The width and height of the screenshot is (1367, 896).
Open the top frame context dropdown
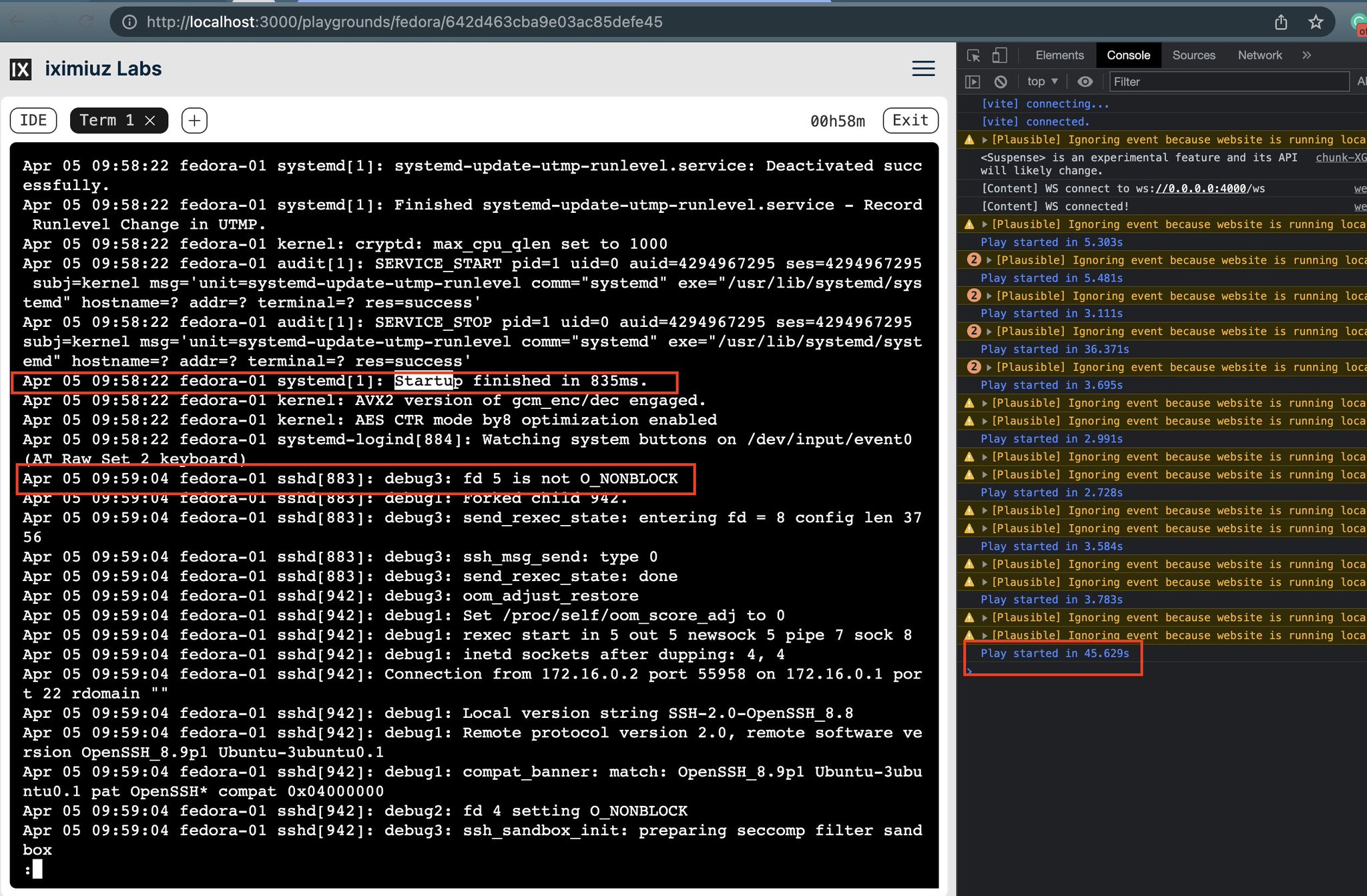point(1041,81)
